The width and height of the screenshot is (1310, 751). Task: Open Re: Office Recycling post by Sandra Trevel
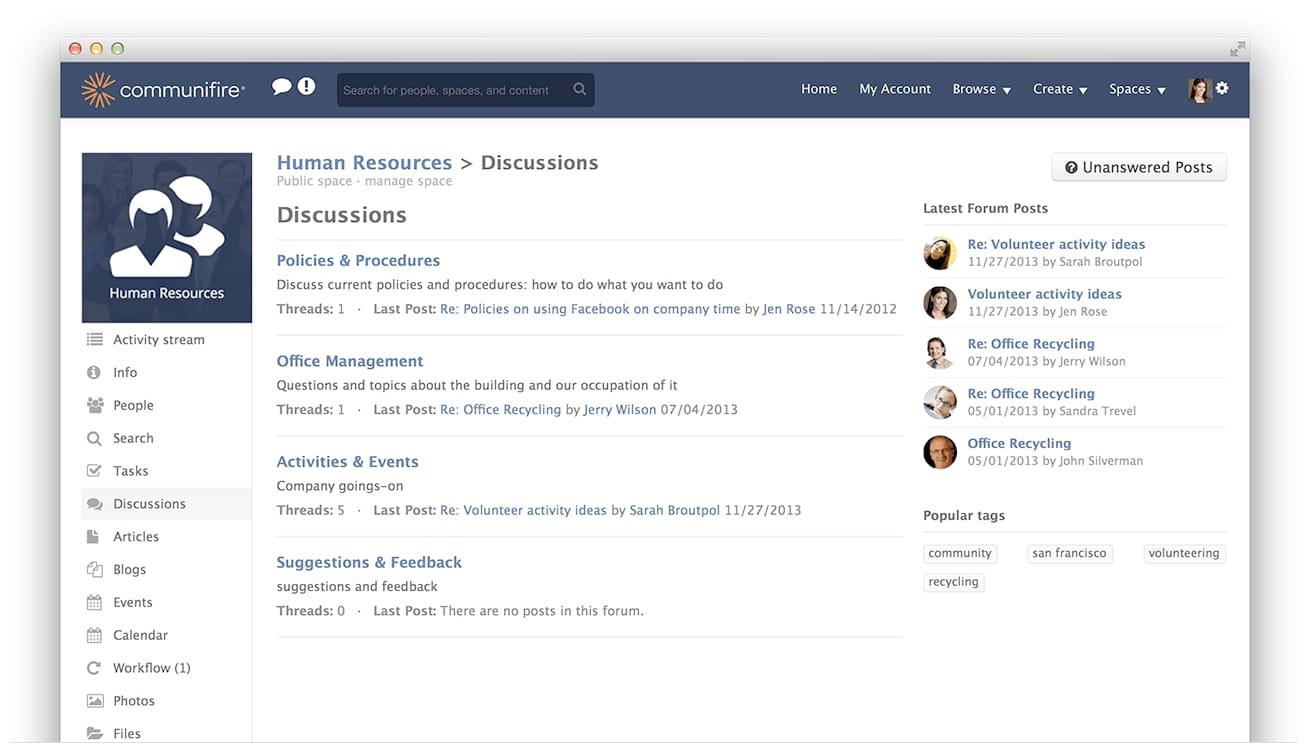[1031, 394]
